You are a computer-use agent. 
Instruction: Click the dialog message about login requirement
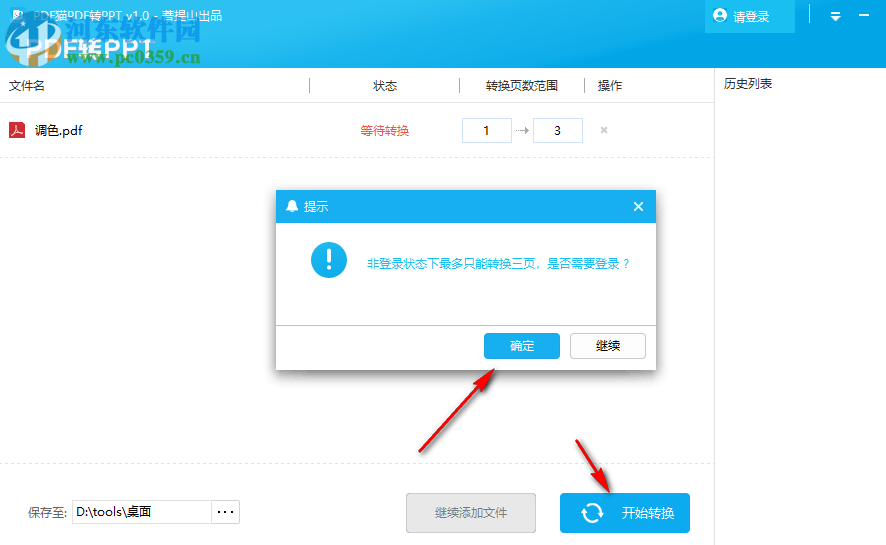click(498, 264)
